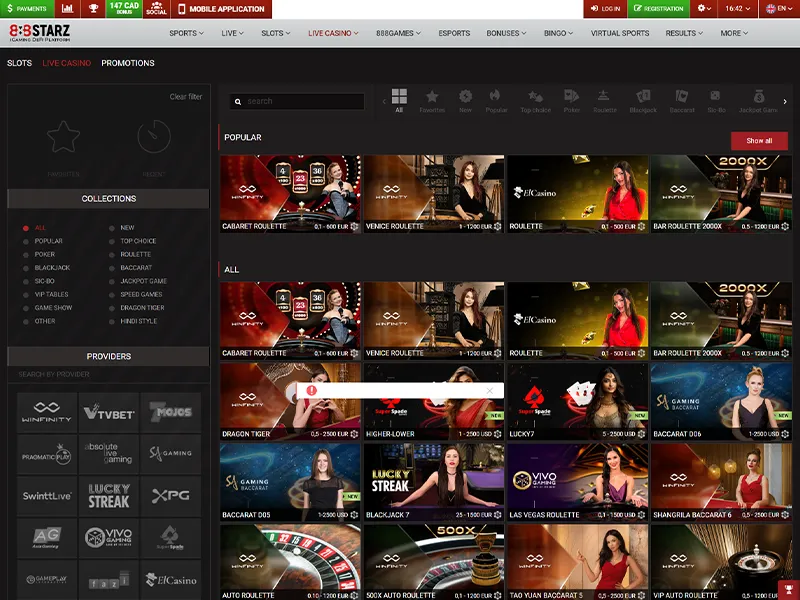Select the 7Mojos provider logo
The height and width of the screenshot is (600, 800).
170,412
